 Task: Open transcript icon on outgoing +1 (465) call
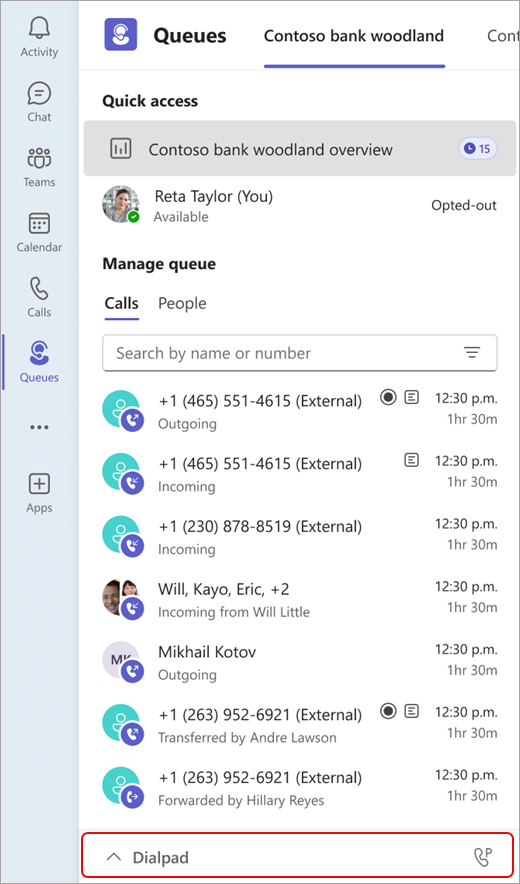point(412,398)
